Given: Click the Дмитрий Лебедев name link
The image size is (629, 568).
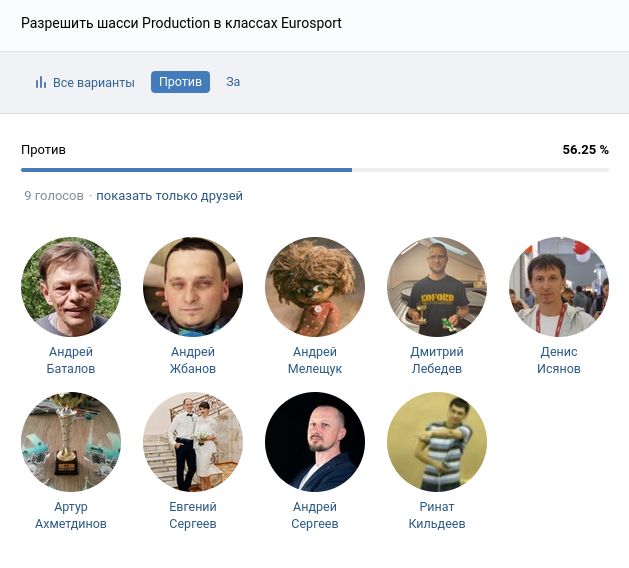Looking at the screenshot, I should (x=437, y=360).
